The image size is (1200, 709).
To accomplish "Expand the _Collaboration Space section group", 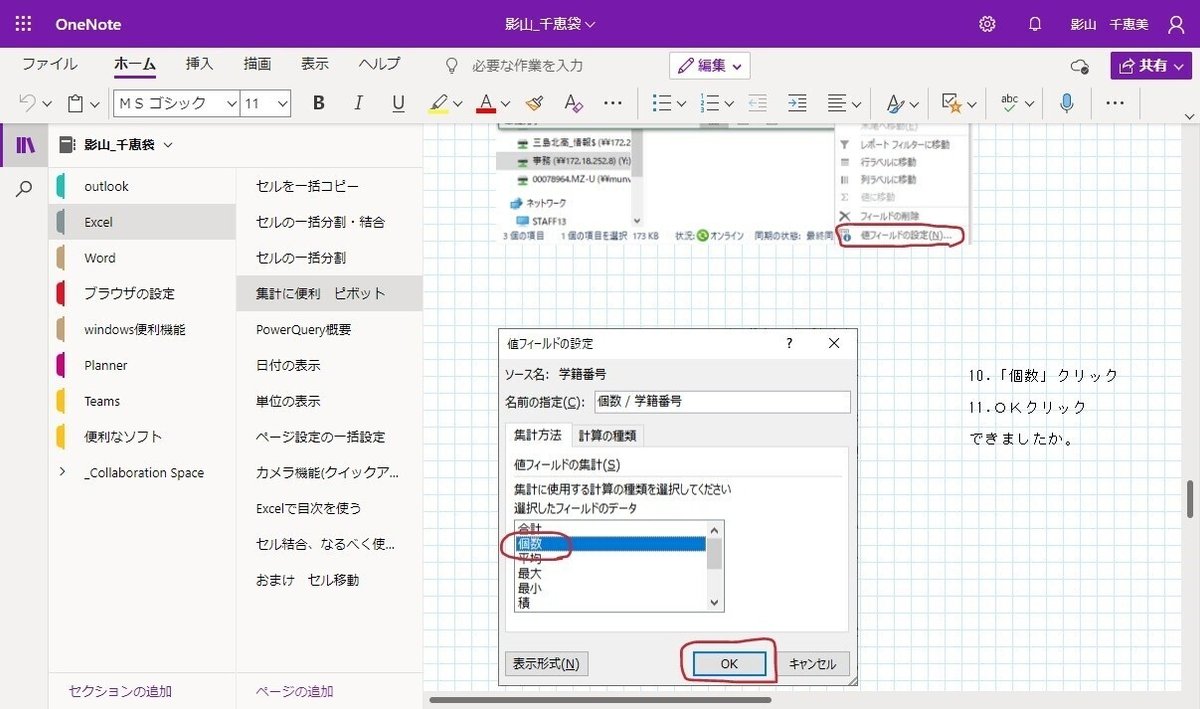I will click(x=61, y=472).
